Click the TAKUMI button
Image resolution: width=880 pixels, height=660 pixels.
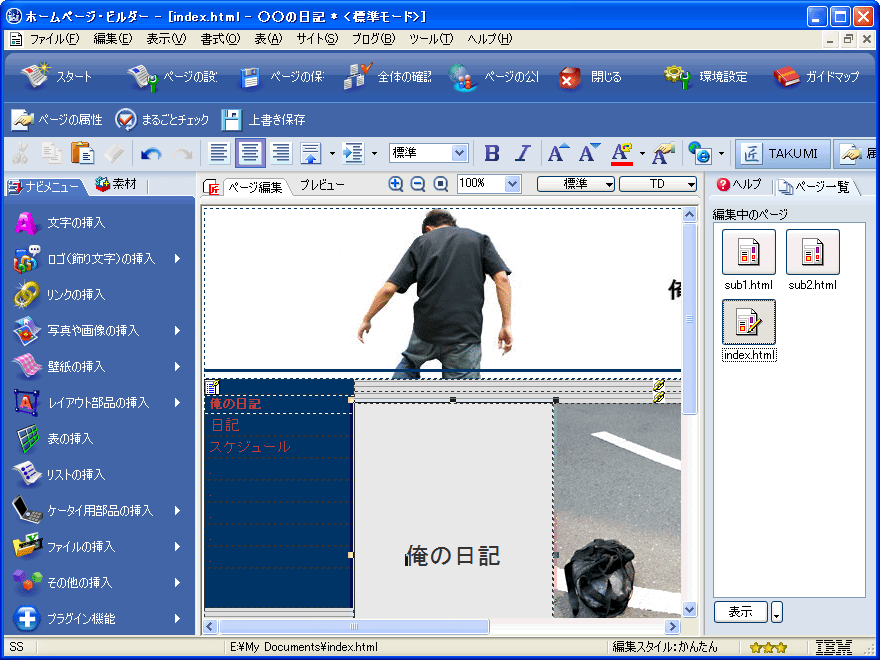(782, 153)
